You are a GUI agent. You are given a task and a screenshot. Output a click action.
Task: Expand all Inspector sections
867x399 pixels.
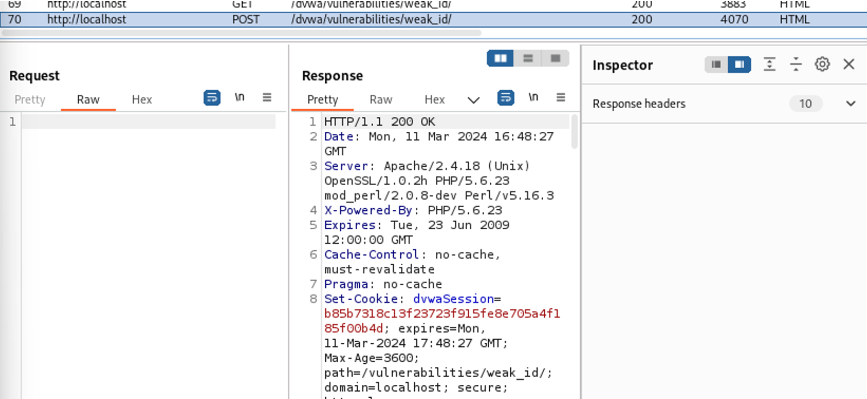769,65
